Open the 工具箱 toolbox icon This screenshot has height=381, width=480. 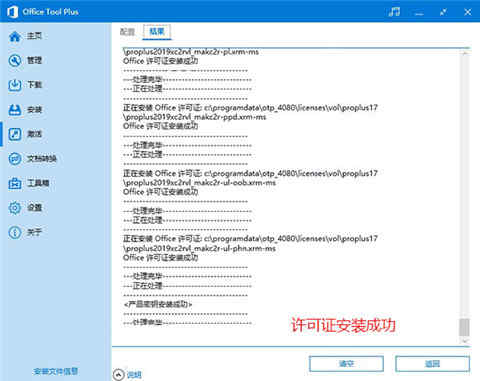(15, 183)
